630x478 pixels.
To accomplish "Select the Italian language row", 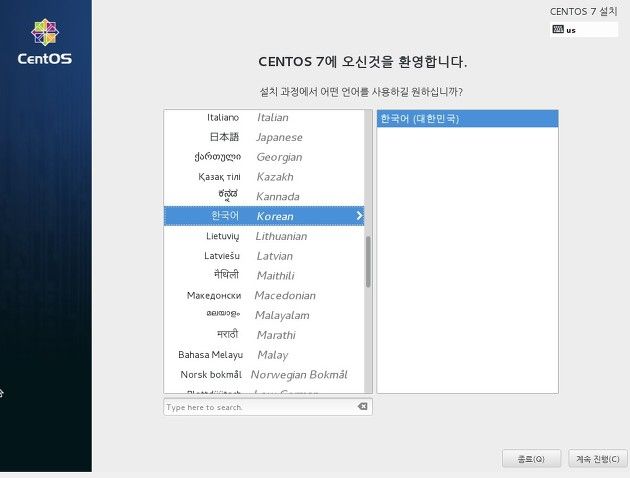I will [x=264, y=117].
